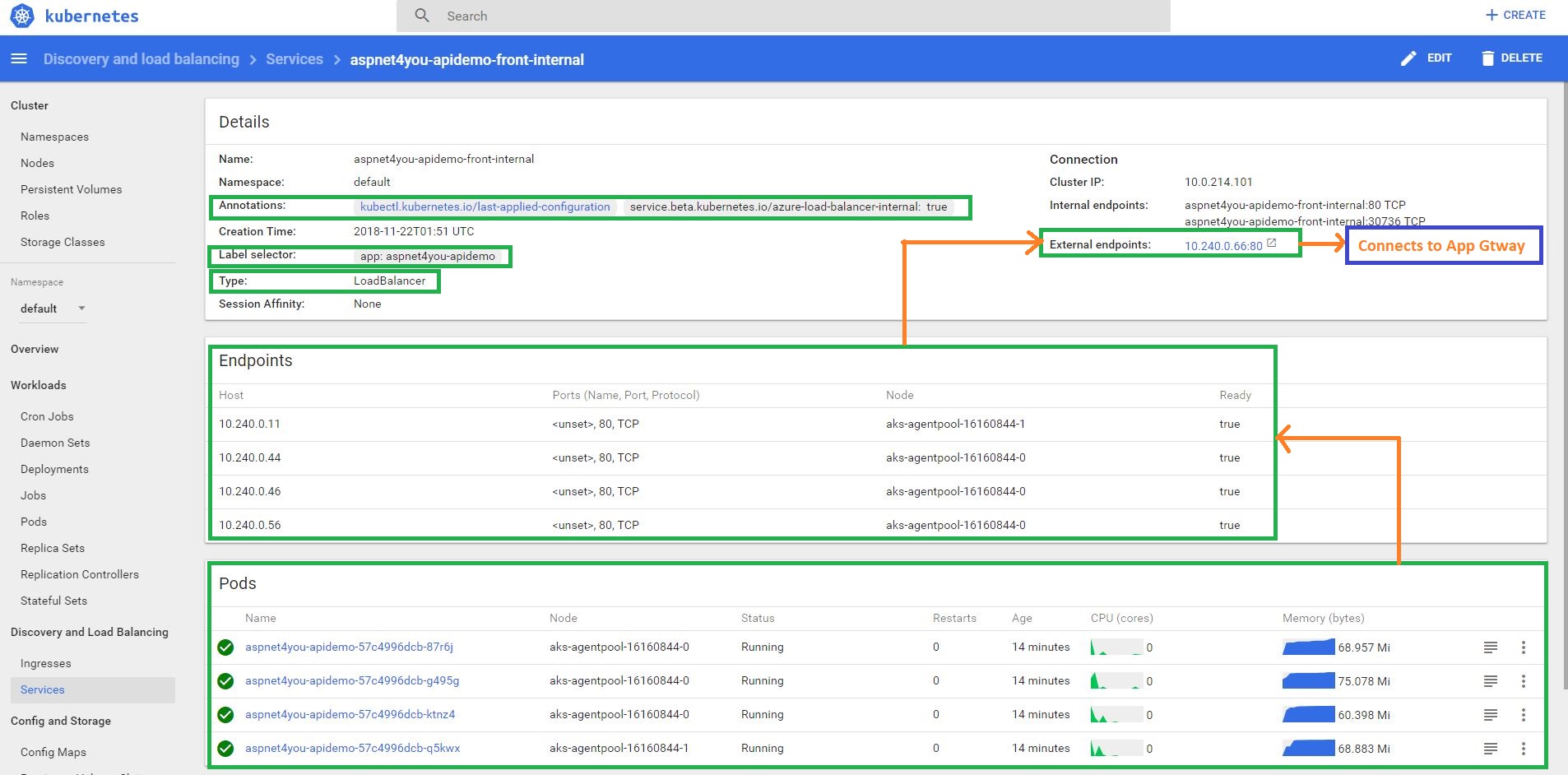Open Ingresses in the sidebar
1568x775 pixels.
(x=45, y=663)
